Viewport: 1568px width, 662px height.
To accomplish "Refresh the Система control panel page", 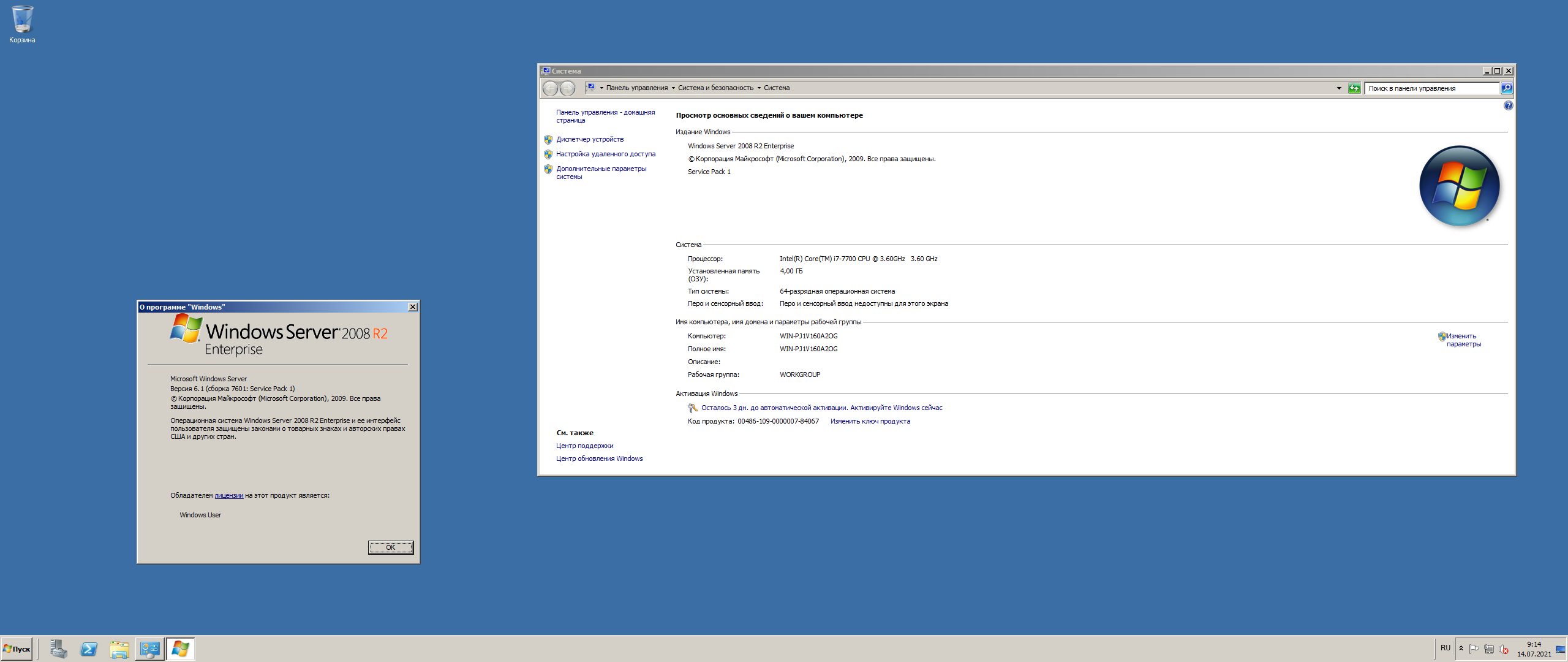I will [x=1354, y=88].
